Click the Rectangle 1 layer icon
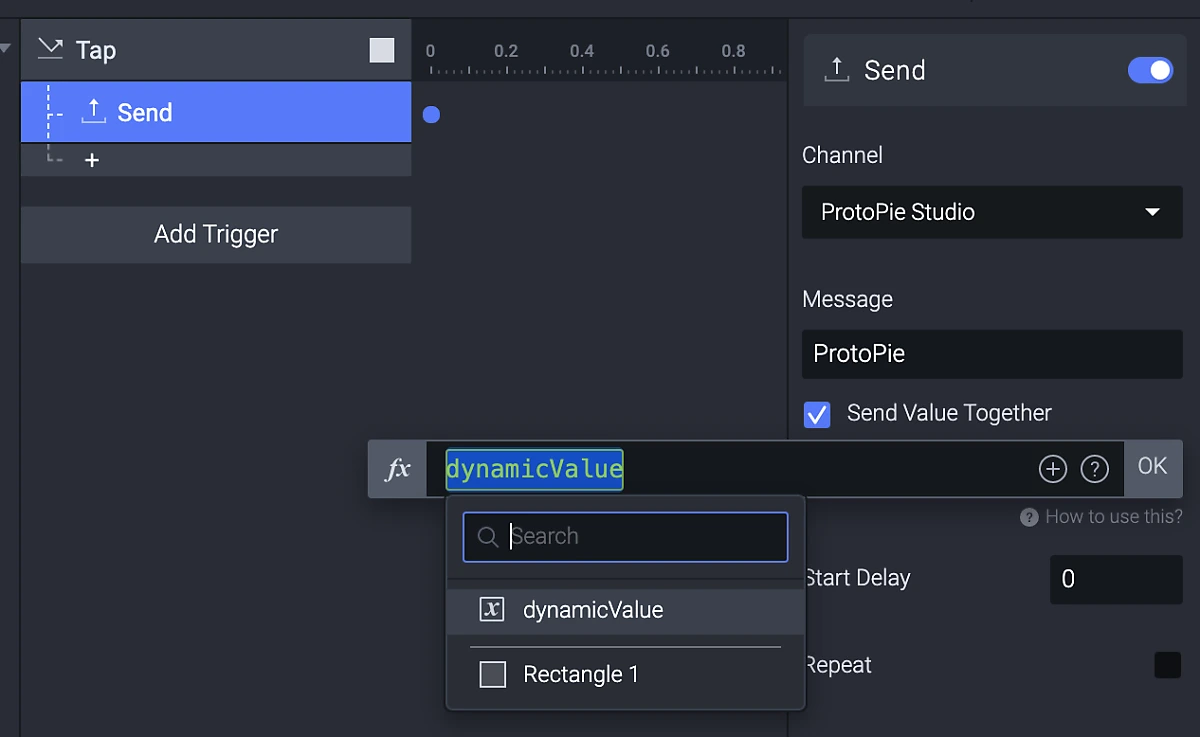The width and height of the screenshot is (1200, 737). click(493, 675)
